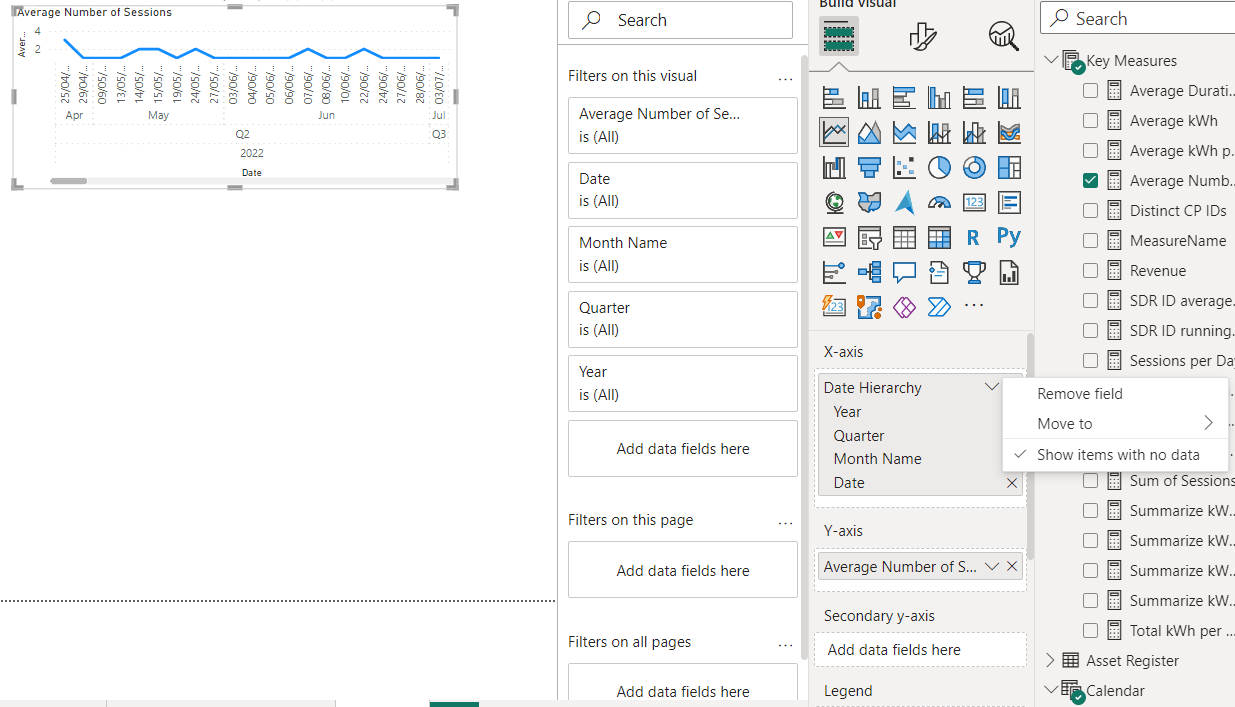Enable the Revenue measure checkbox
The image size is (1235, 707).
point(1090,271)
